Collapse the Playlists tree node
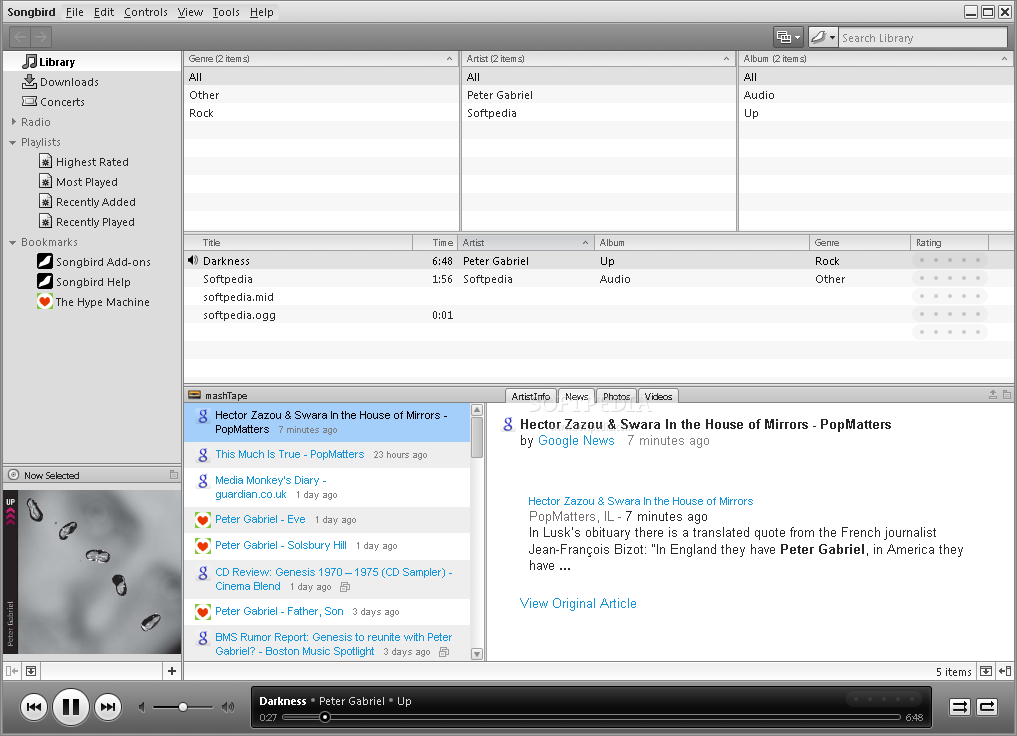Viewport: 1017px width, 736px height. tap(12, 142)
